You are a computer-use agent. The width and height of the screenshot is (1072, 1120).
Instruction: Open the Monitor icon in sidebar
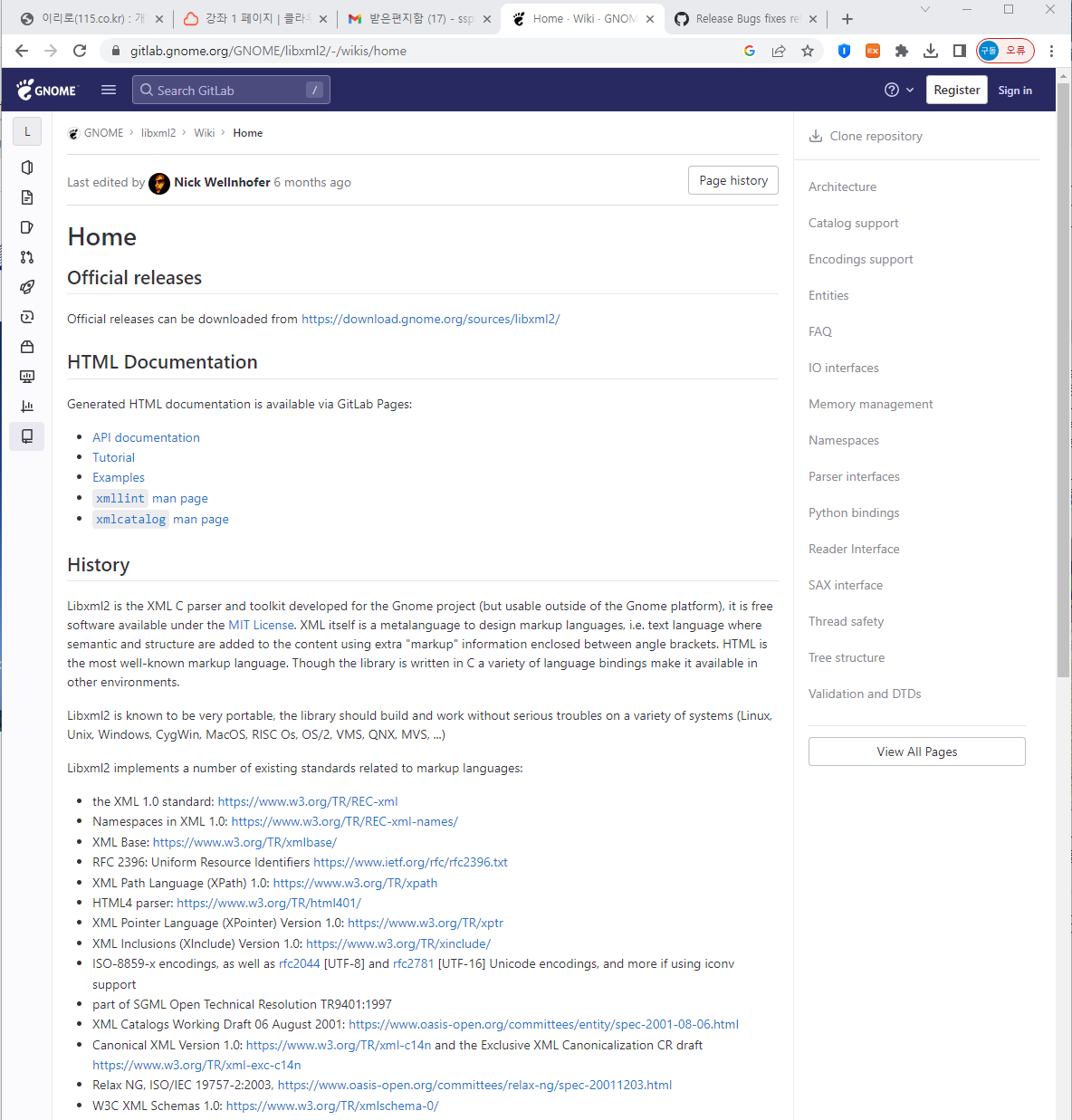tap(27, 377)
